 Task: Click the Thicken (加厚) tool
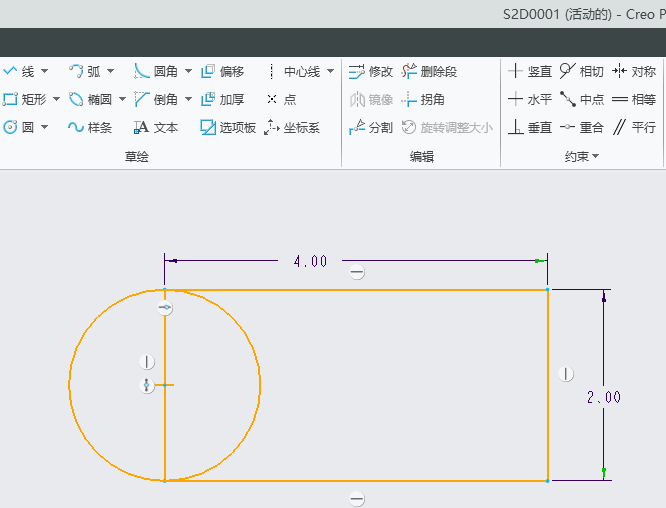tap(222, 99)
